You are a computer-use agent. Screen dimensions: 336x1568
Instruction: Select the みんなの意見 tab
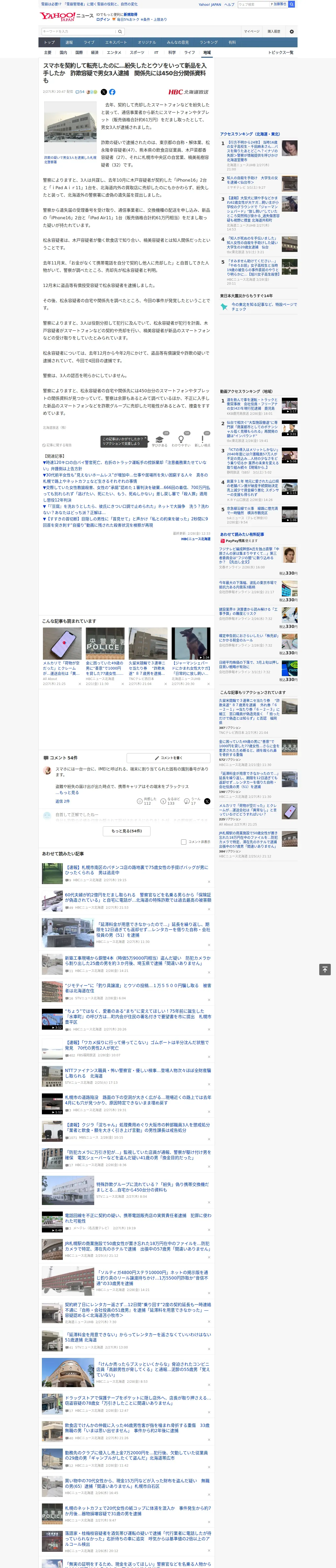coord(177,43)
